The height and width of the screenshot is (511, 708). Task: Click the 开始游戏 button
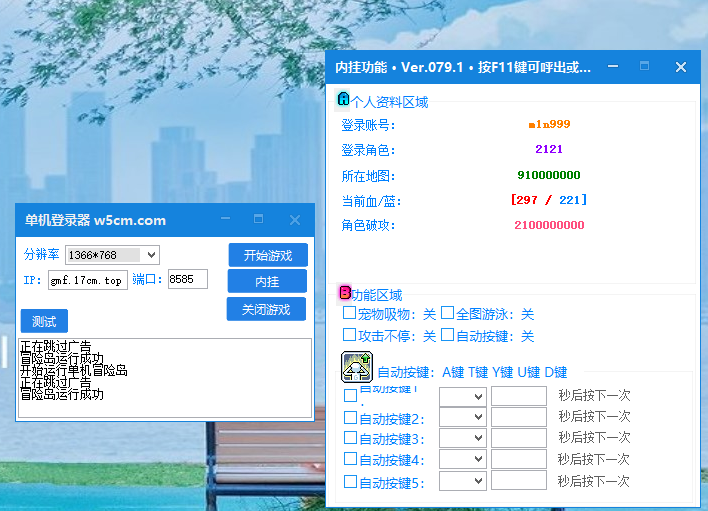(x=268, y=256)
